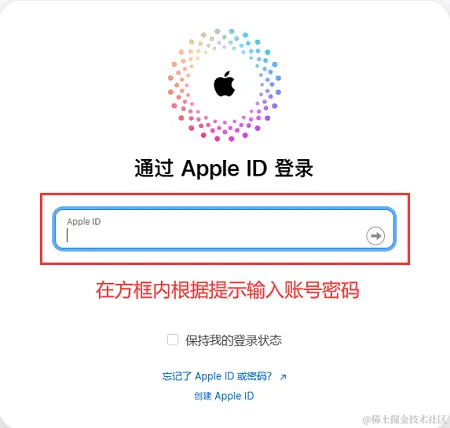The image size is (450, 428).
Task: Click the black Apple logo
Action: point(224,84)
